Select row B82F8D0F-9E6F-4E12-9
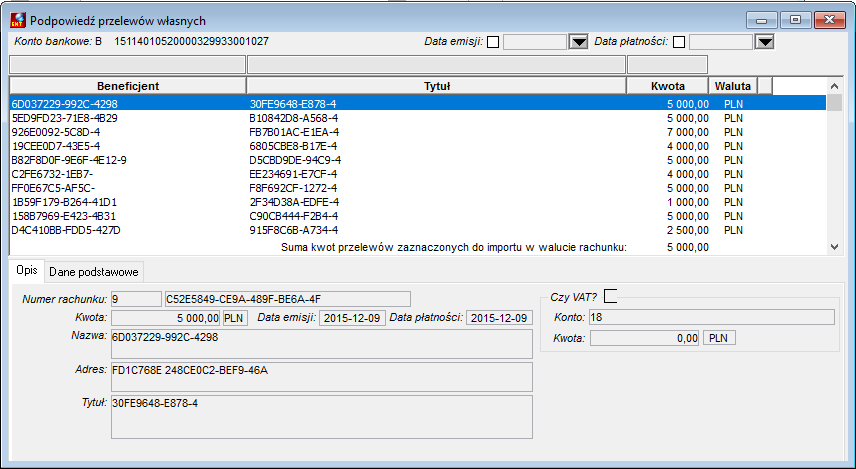This screenshot has height=469, width=856. (418, 160)
